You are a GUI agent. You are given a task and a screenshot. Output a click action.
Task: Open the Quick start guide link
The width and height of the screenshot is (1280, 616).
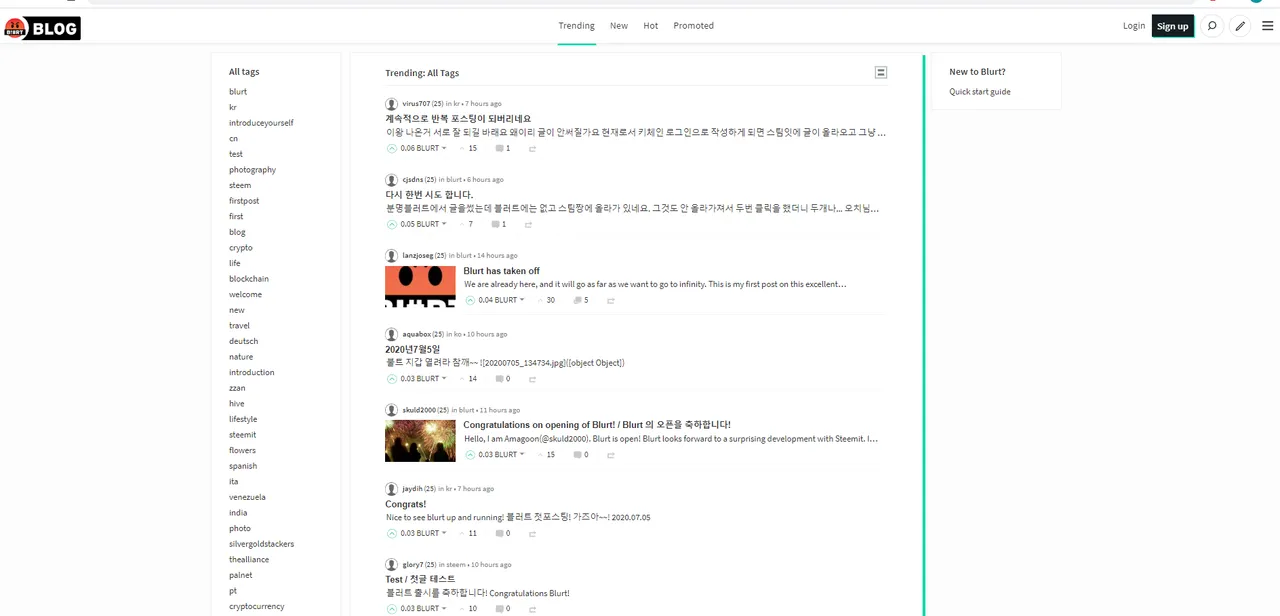980,92
